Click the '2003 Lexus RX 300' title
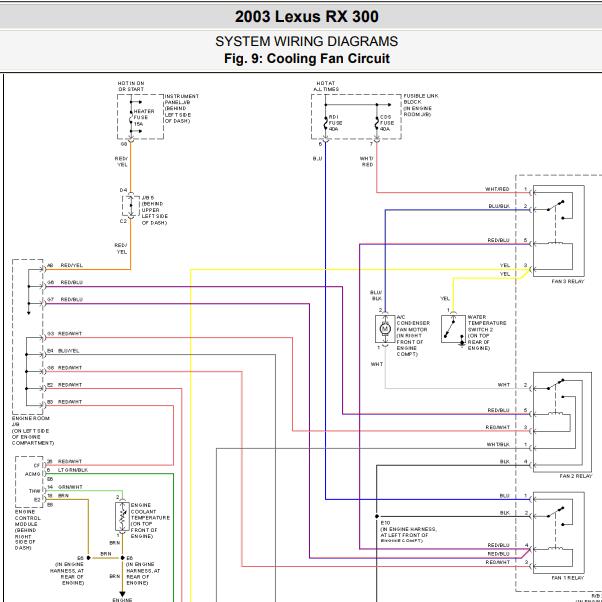 (x=306, y=17)
